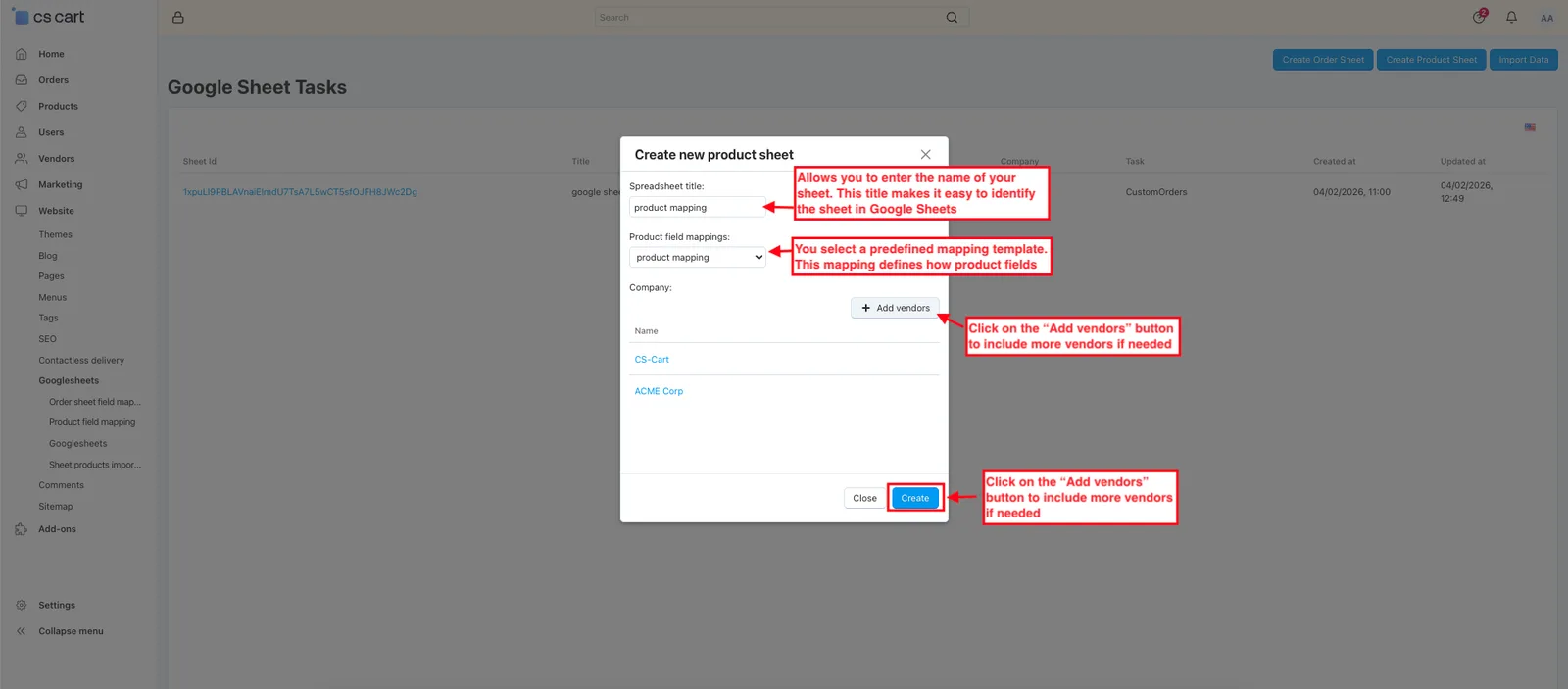Focus the Spreadsheet title input field
Image resolution: width=1568 pixels, height=689 pixels.
click(x=697, y=208)
